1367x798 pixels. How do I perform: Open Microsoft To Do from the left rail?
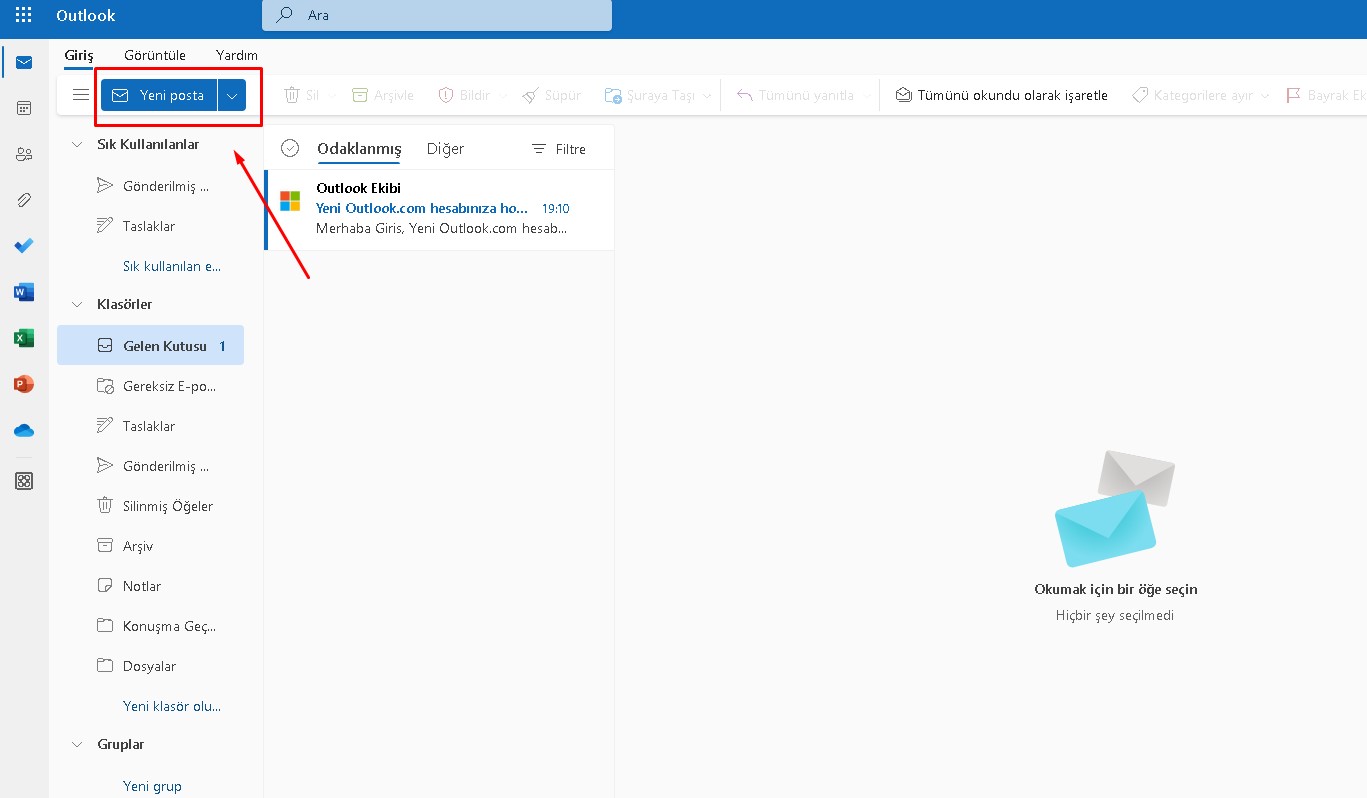(x=23, y=245)
